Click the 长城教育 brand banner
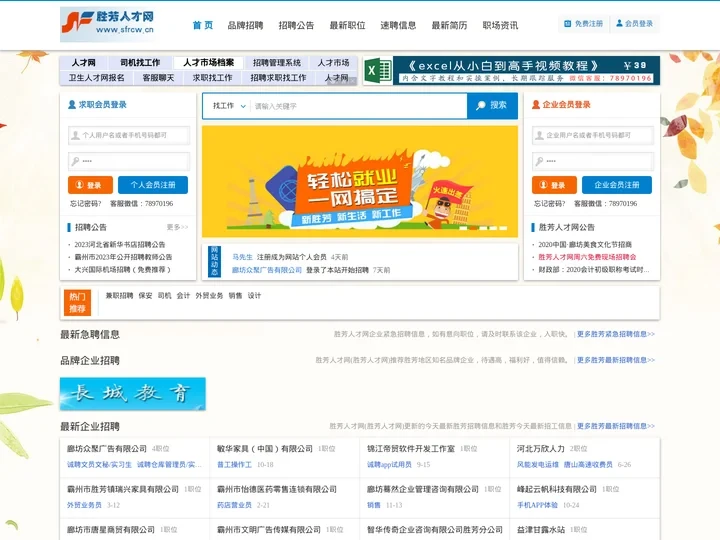This screenshot has height=540, width=720. click(x=133, y=394)
